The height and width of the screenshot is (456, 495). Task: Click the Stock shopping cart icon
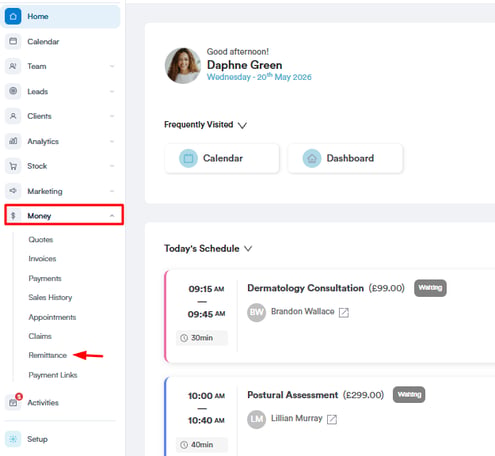click(13, 166)
